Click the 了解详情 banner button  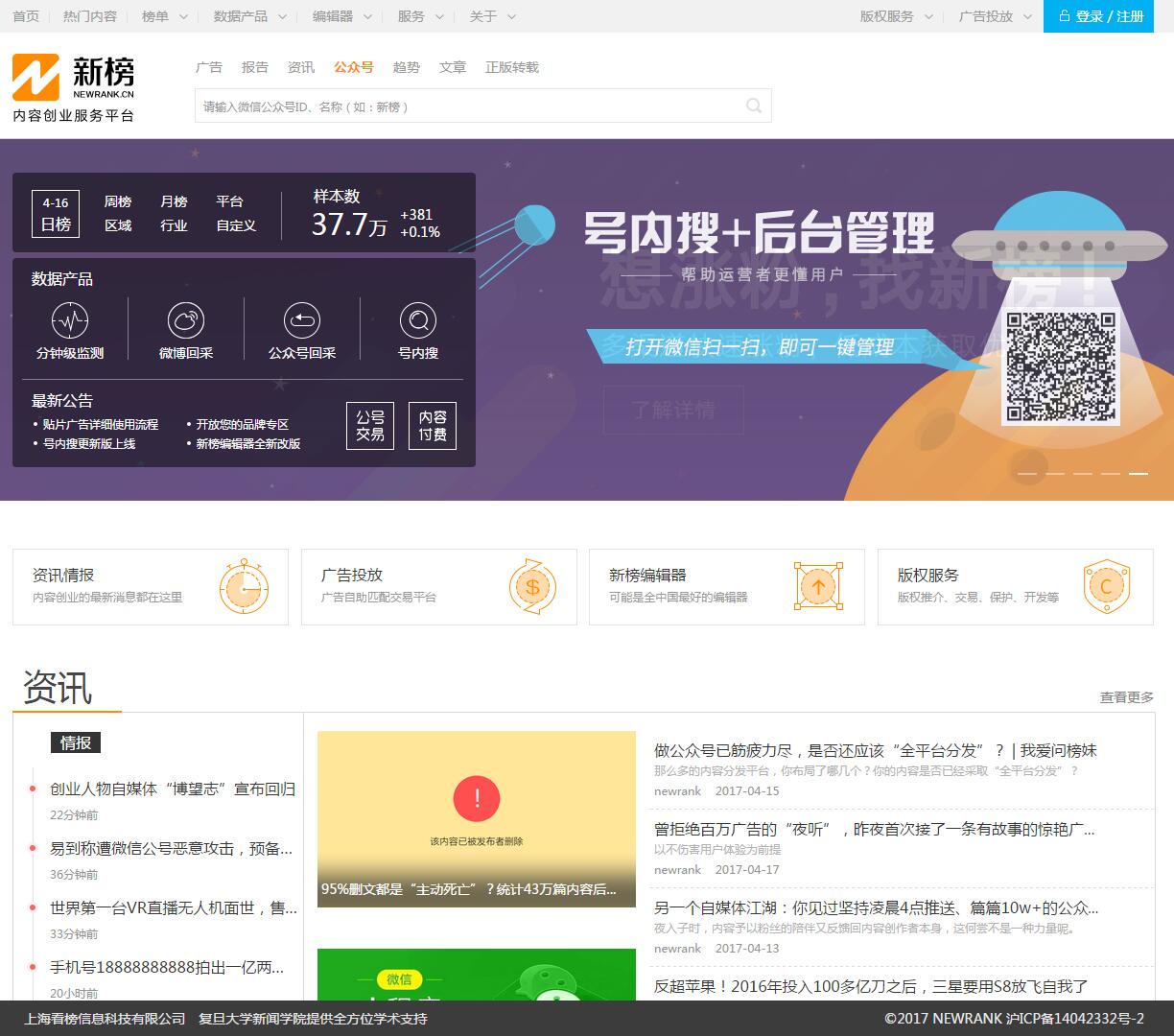[673, 410]
